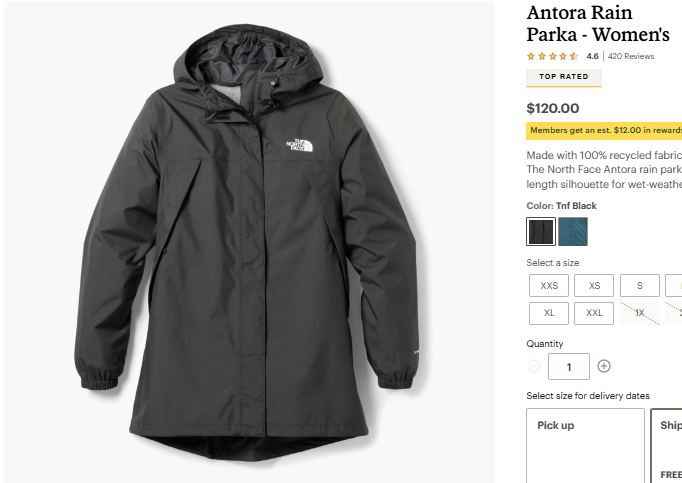Decrease quantity with the minus icon
This screenshot has width=682, height=483.
point(534,366)
